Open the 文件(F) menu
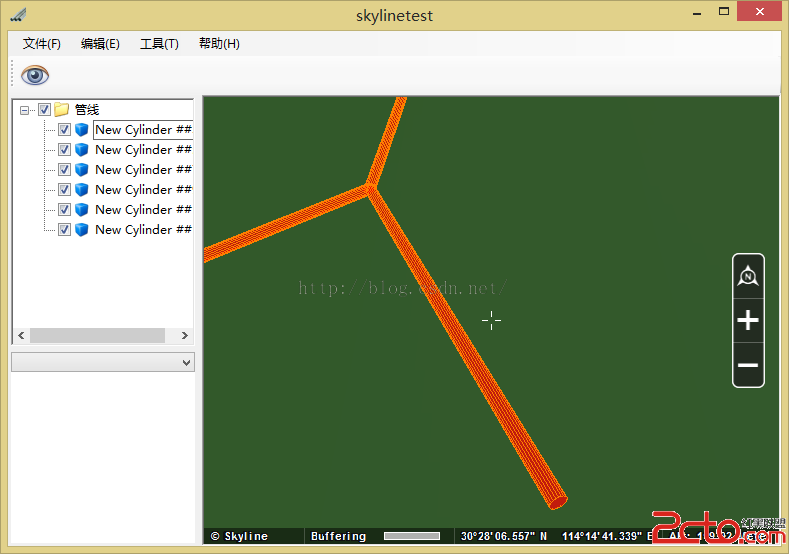Image resolution: width=789 pixels, height=554 pixels. [42, 44]
